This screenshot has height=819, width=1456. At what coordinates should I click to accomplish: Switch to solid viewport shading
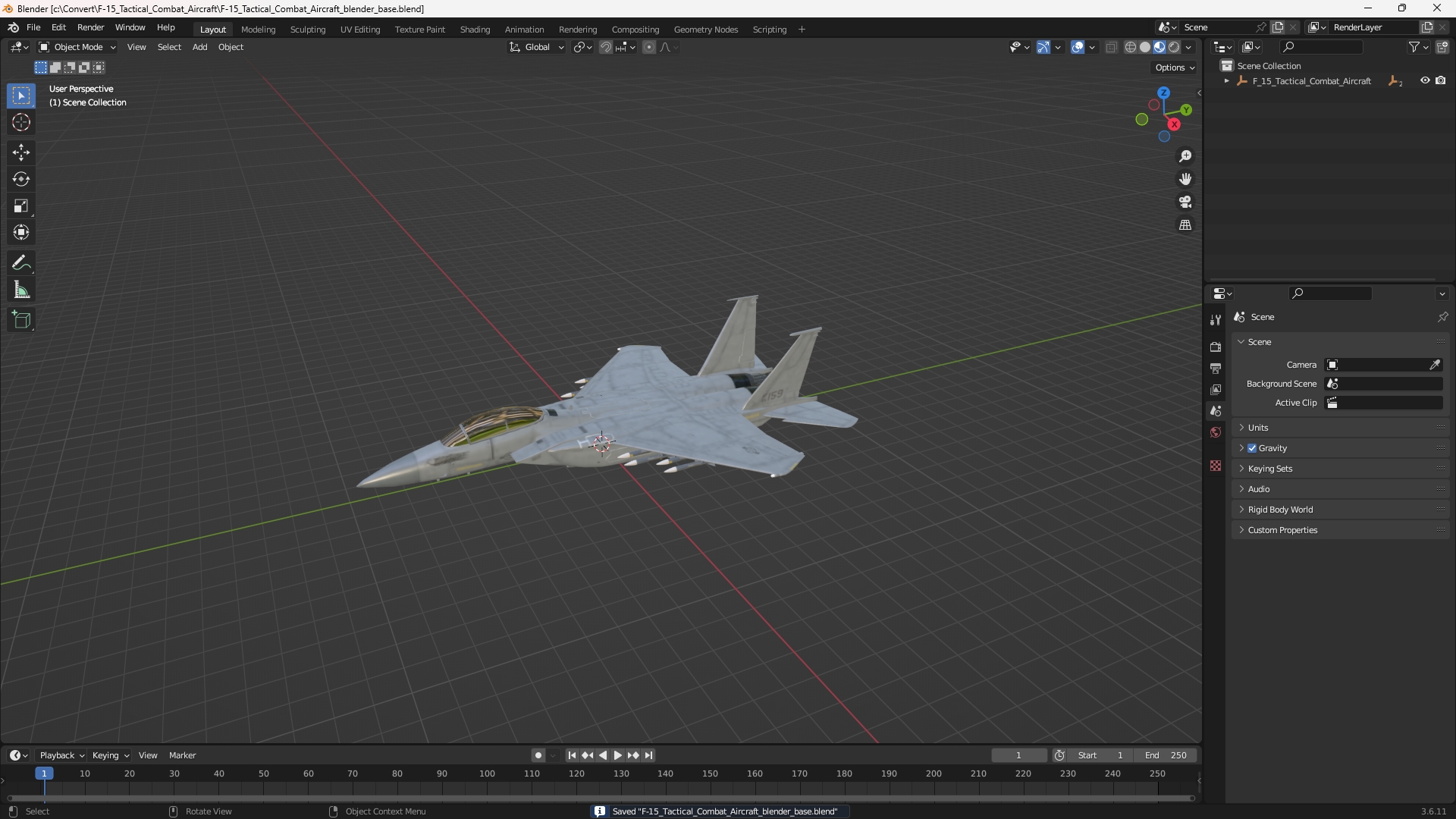coord(1145,47)
